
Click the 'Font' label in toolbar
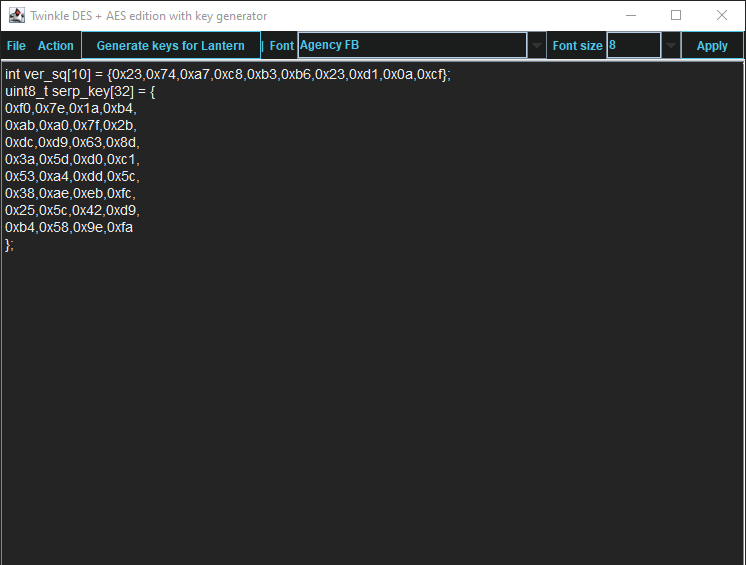(x=282, y=46)
